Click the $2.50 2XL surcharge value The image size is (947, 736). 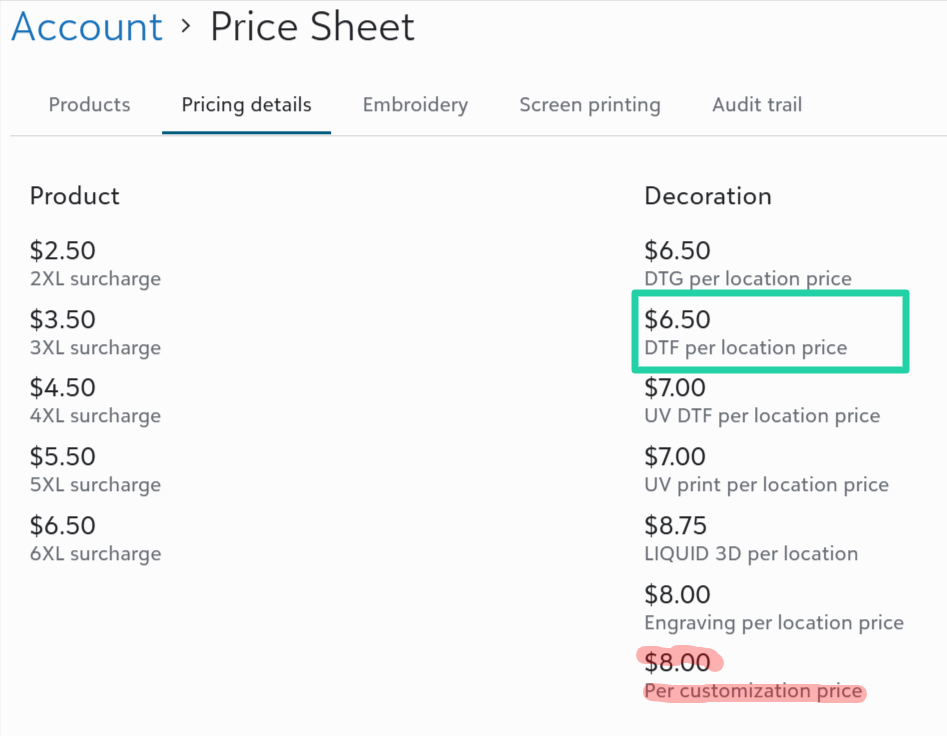[63, 251]
